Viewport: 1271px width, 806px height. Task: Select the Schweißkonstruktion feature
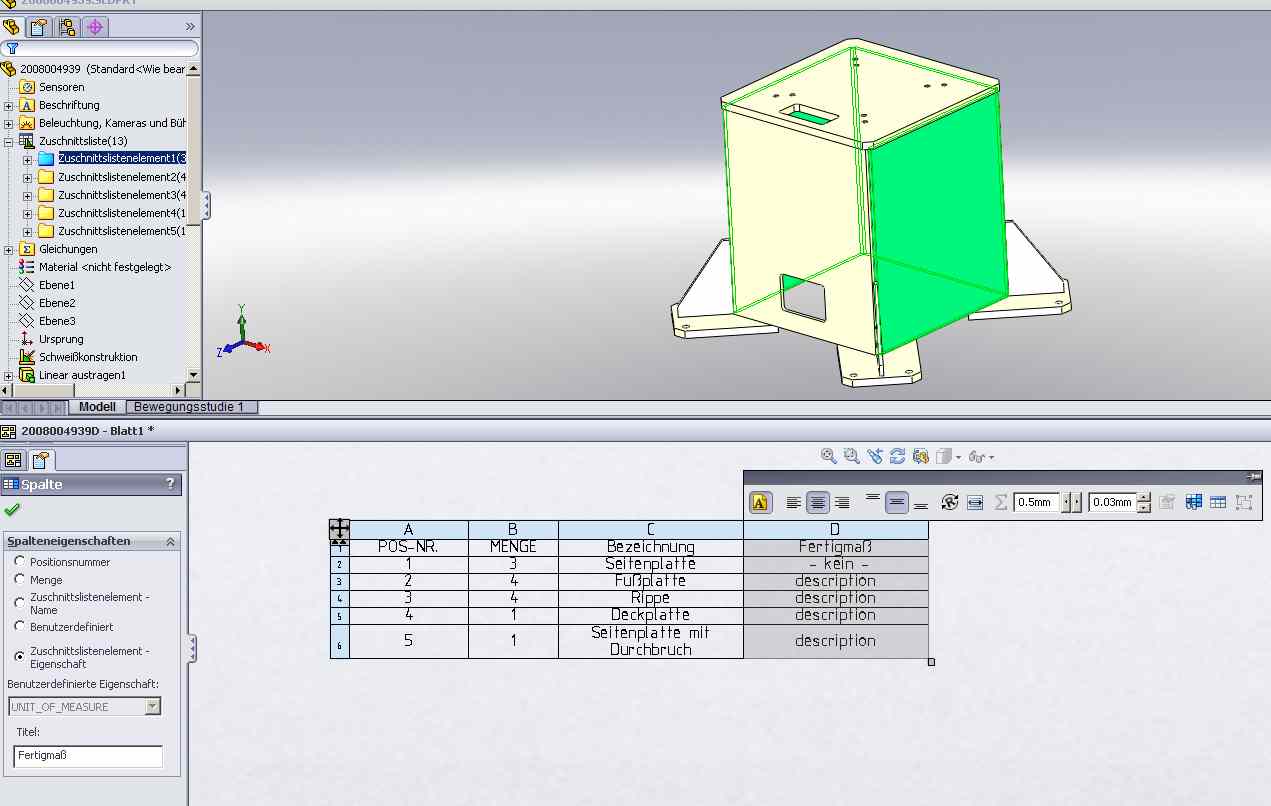(88, 357)
